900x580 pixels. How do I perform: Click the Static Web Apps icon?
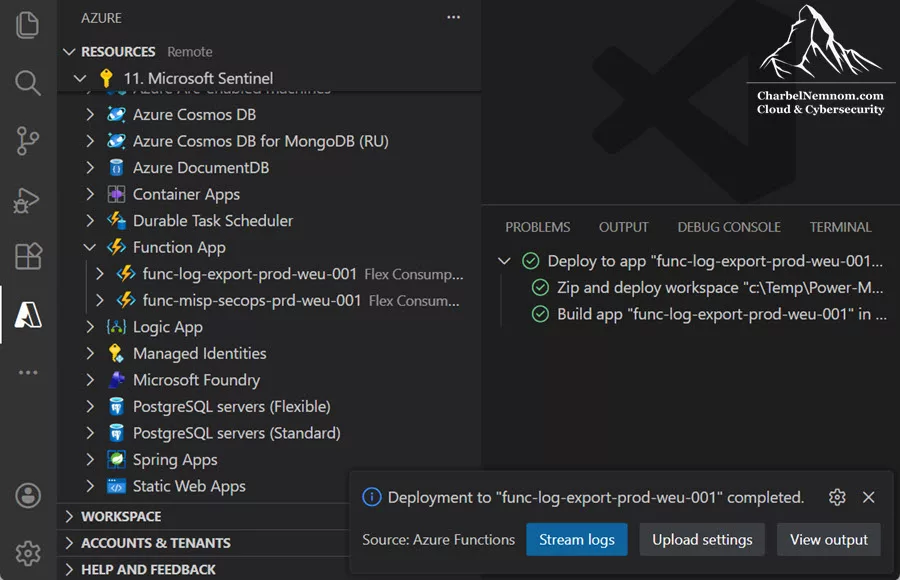117,486
